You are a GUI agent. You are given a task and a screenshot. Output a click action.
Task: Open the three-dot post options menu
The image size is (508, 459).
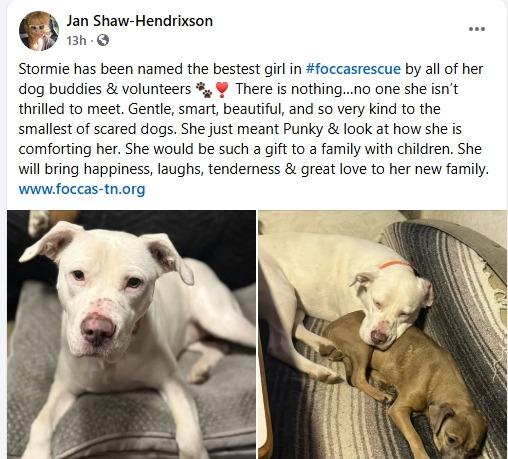[x=477, y=29]
